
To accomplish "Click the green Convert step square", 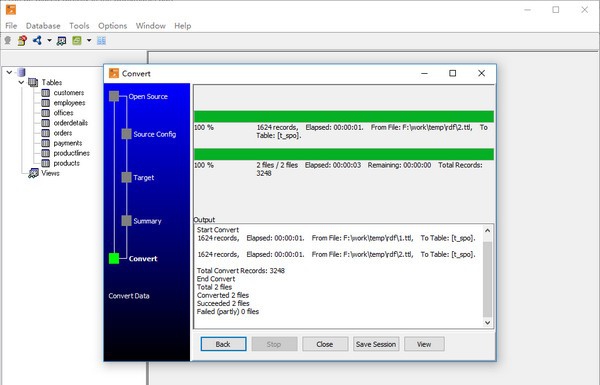I will click(x=114, y=258).
